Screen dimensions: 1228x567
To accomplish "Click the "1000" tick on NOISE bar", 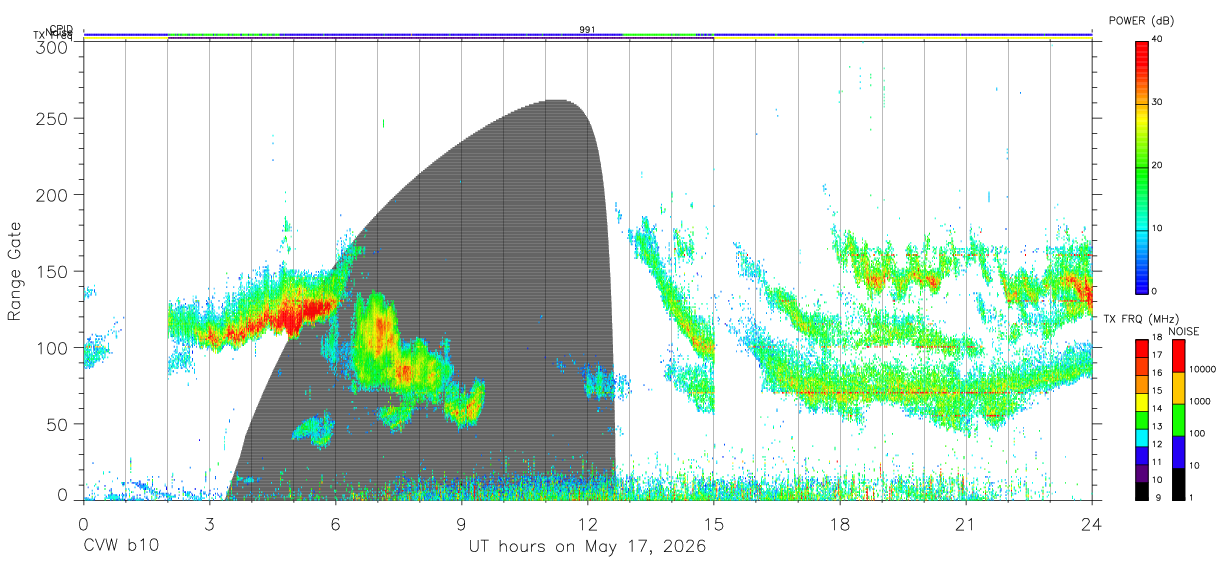I will point(1199,403).
